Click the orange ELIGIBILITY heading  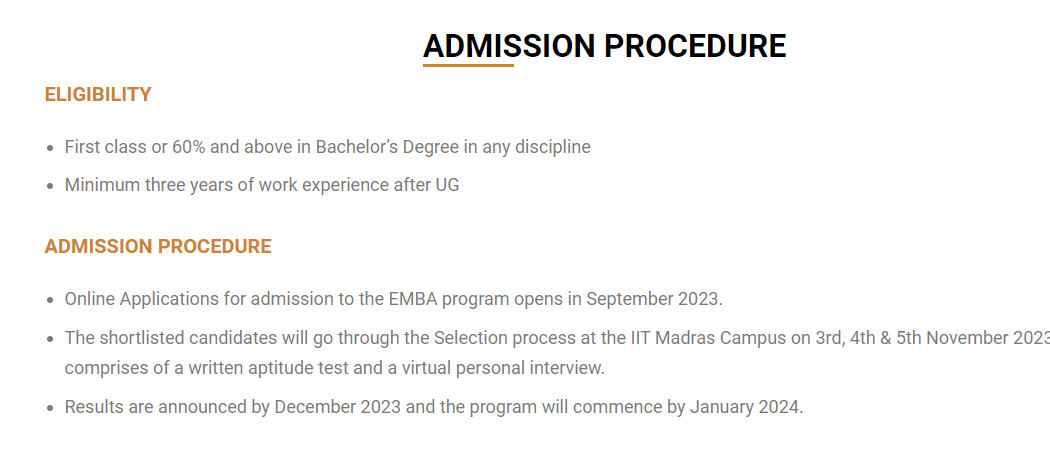click(x=98, y=95)
